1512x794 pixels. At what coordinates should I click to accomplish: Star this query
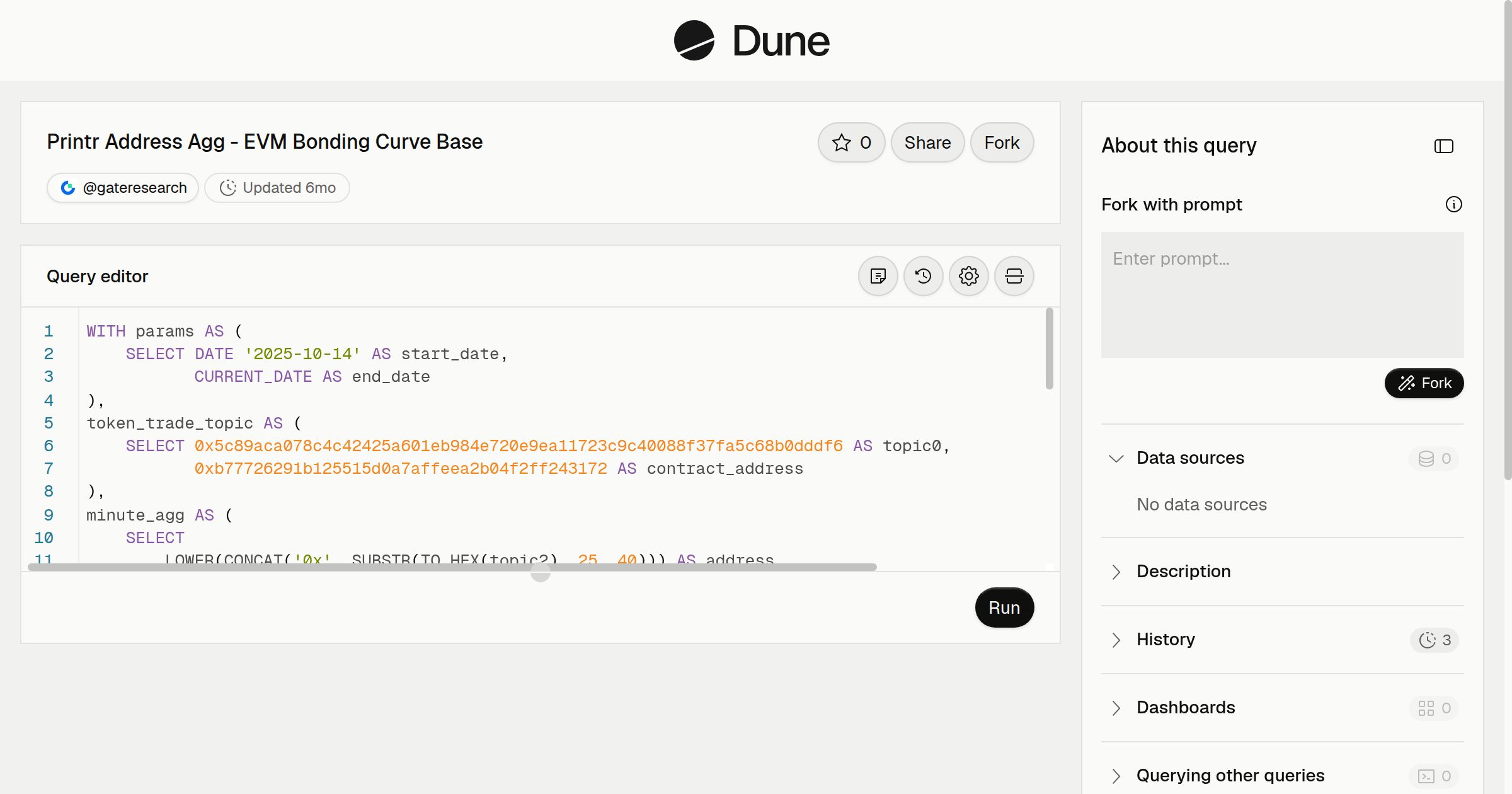[851, 142]
